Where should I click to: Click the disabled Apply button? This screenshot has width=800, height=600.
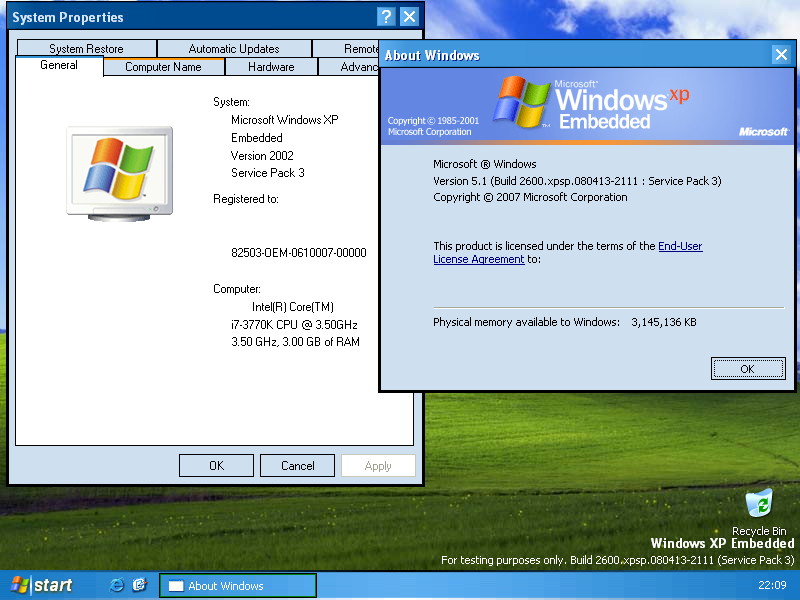pos(378,465)
